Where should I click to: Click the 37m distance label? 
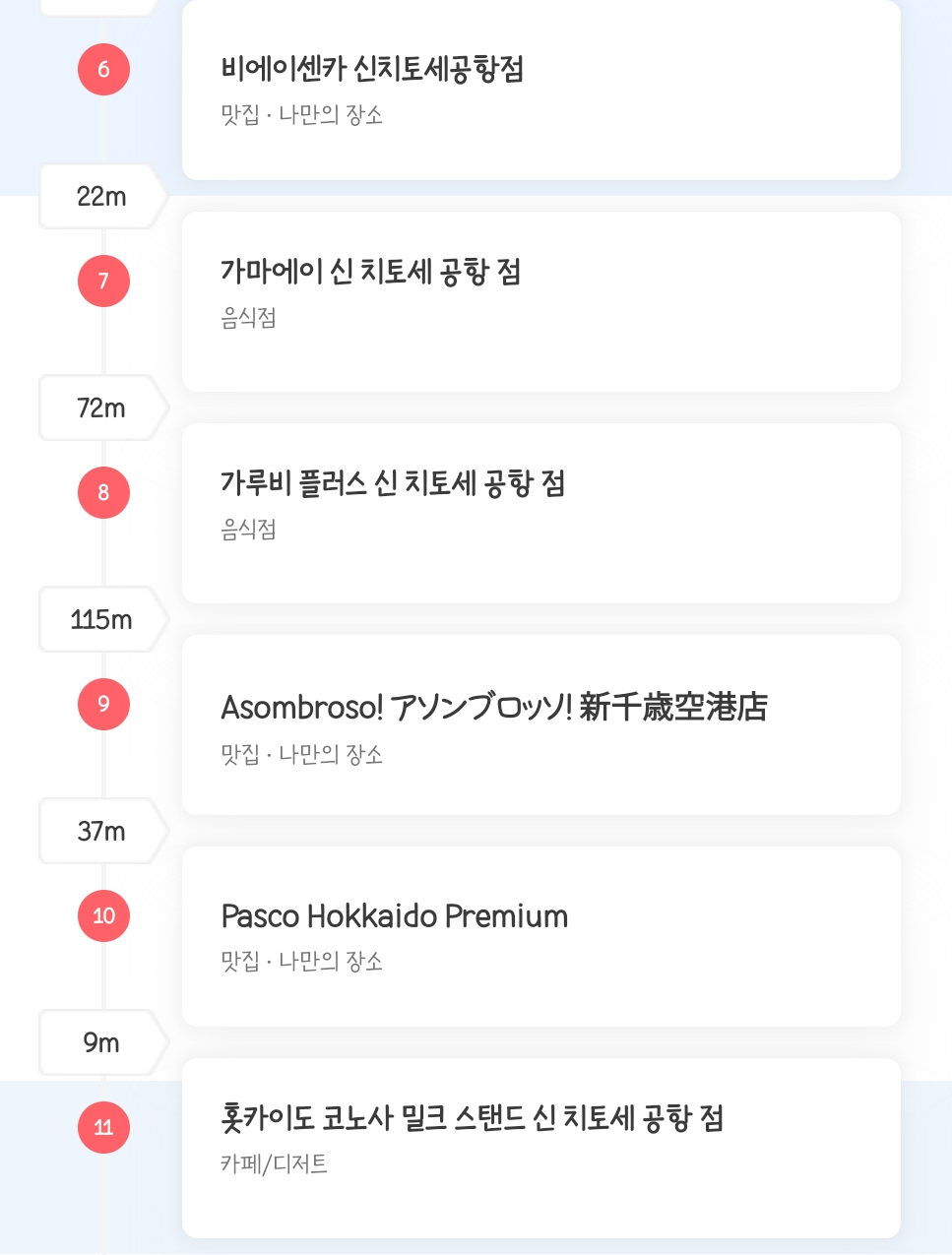(x=101, y=831)
